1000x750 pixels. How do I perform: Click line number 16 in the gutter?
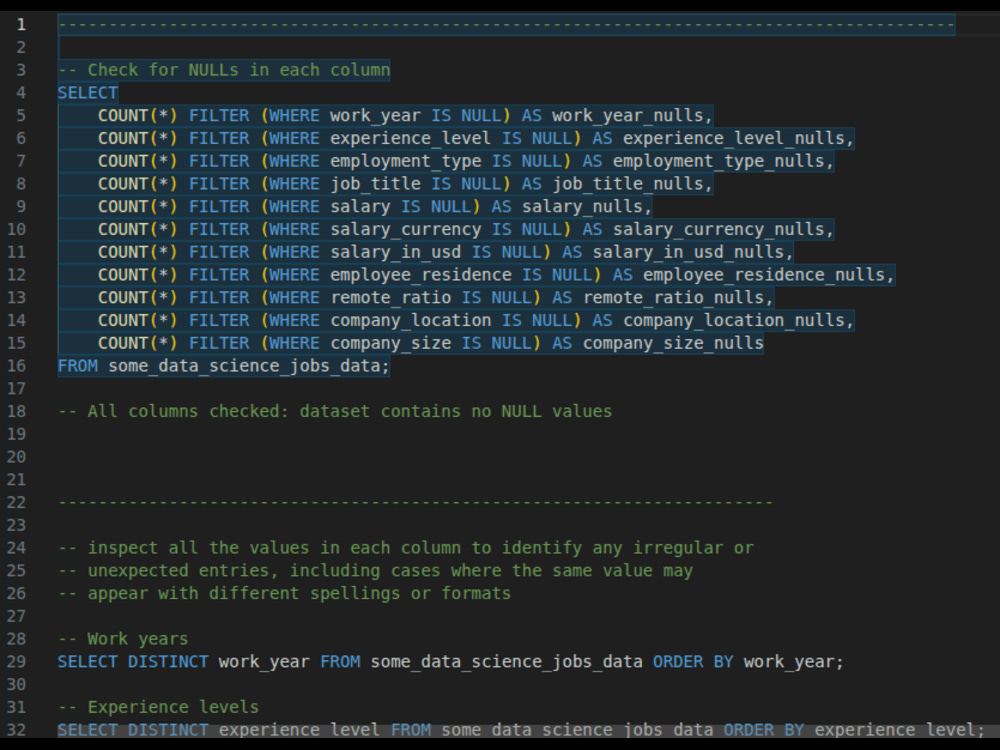pos(17,365)
